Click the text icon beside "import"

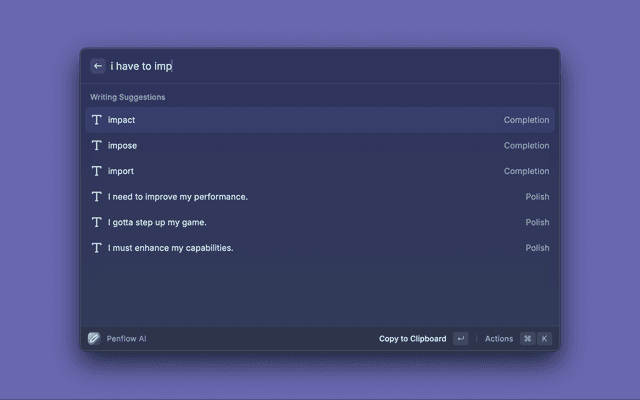click(97, 171)
